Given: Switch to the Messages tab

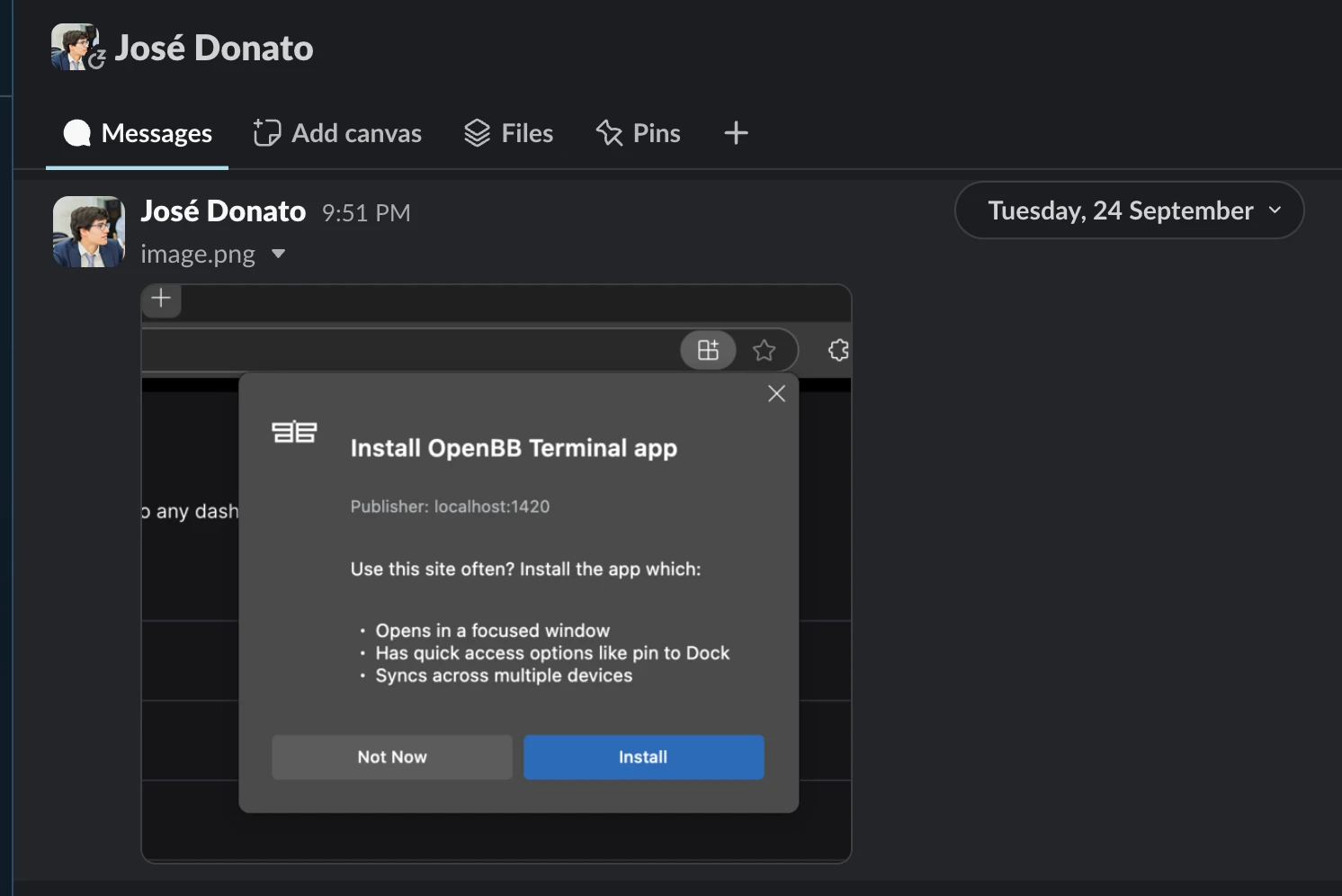Looking at the screenshot, I should (x=138, y=133).
